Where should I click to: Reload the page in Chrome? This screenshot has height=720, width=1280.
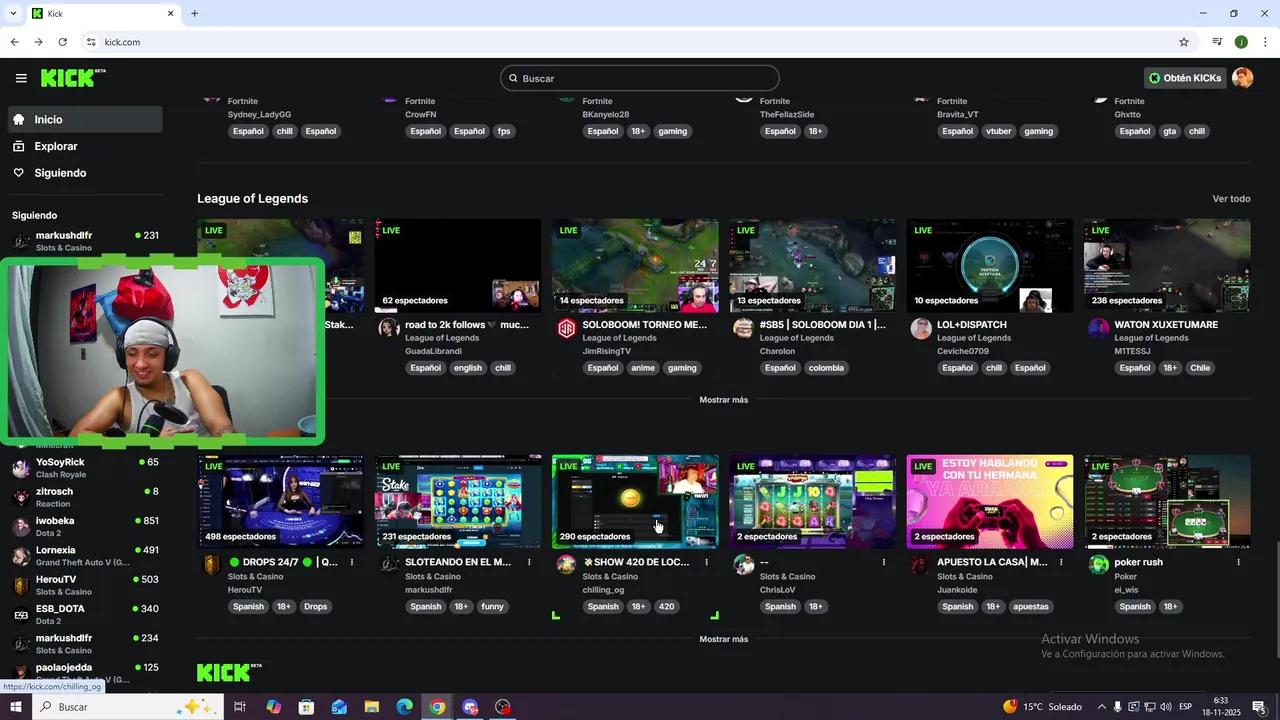[62, 42]
